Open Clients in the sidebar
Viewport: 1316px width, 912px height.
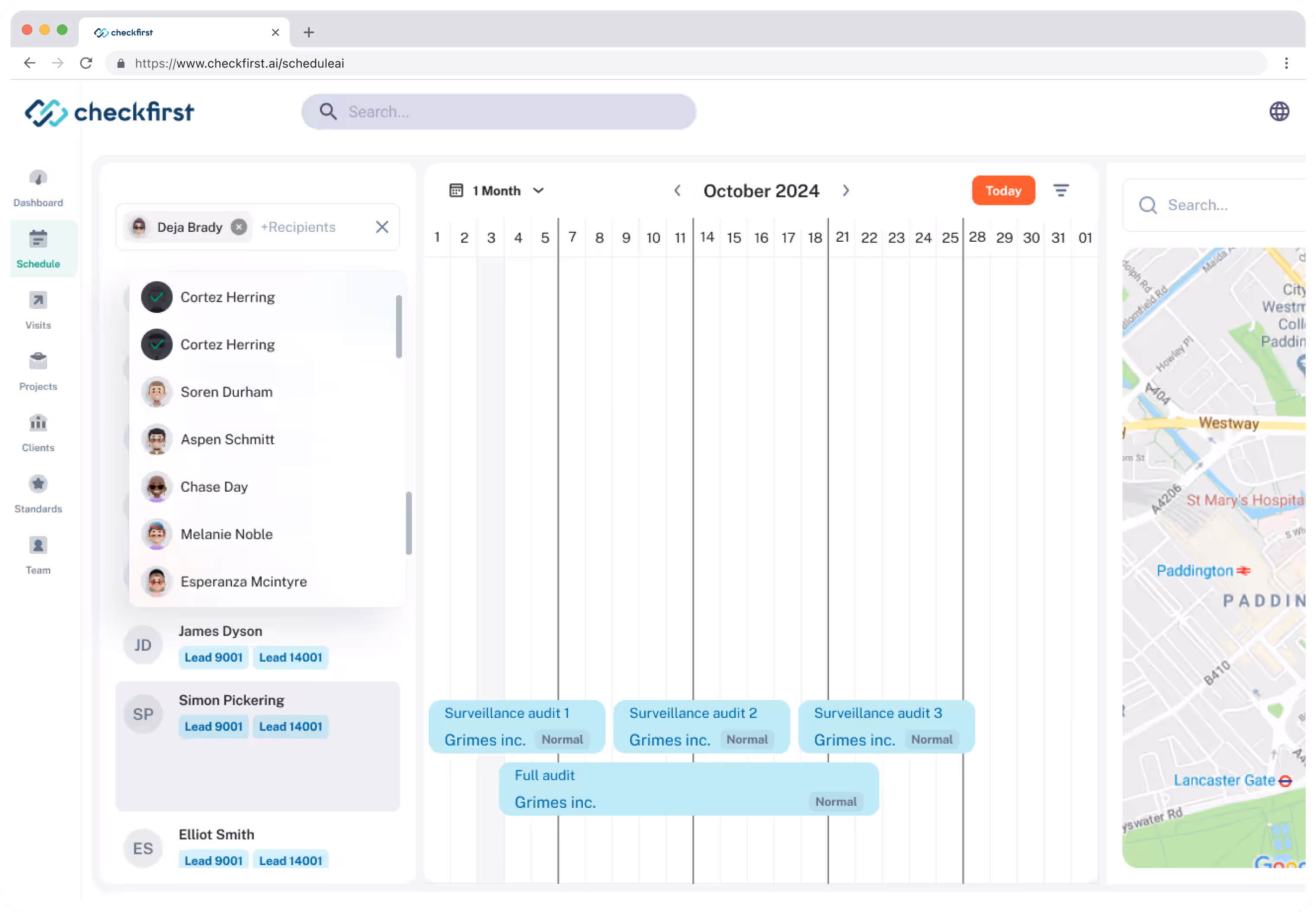[39, 433]
